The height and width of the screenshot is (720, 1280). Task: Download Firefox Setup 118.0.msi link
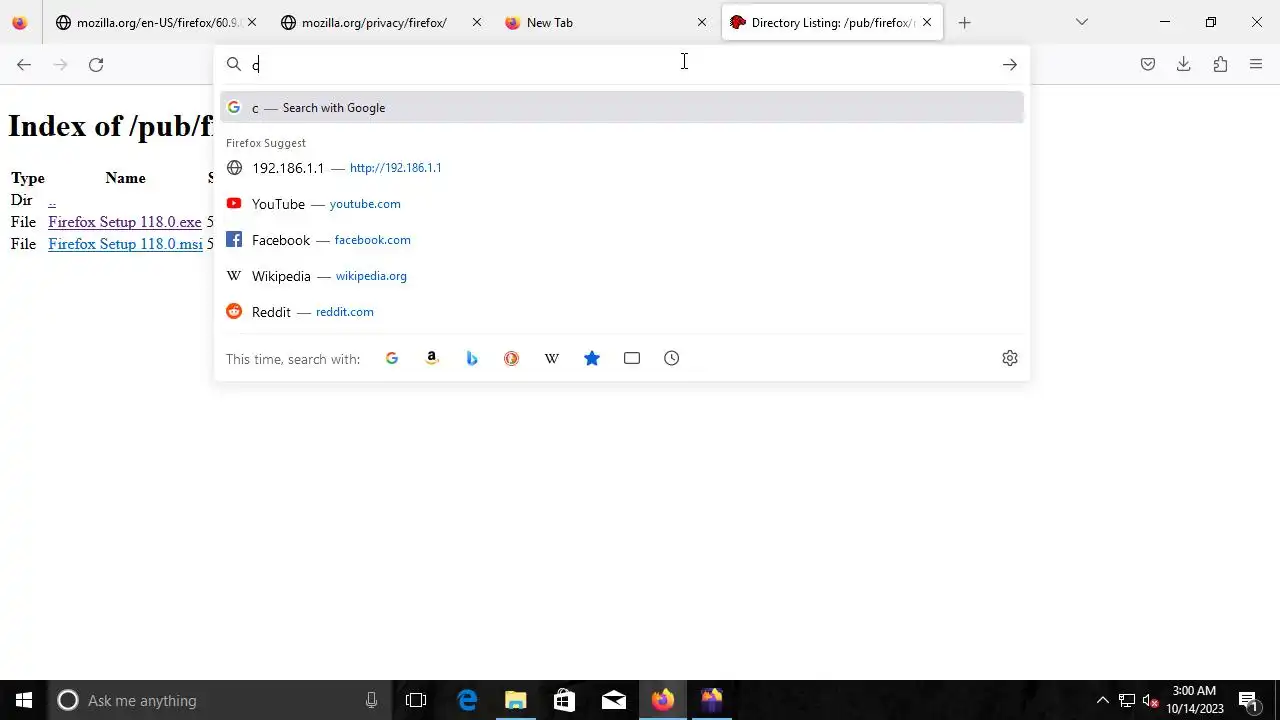pyautogui.click(x=125, y=244)
